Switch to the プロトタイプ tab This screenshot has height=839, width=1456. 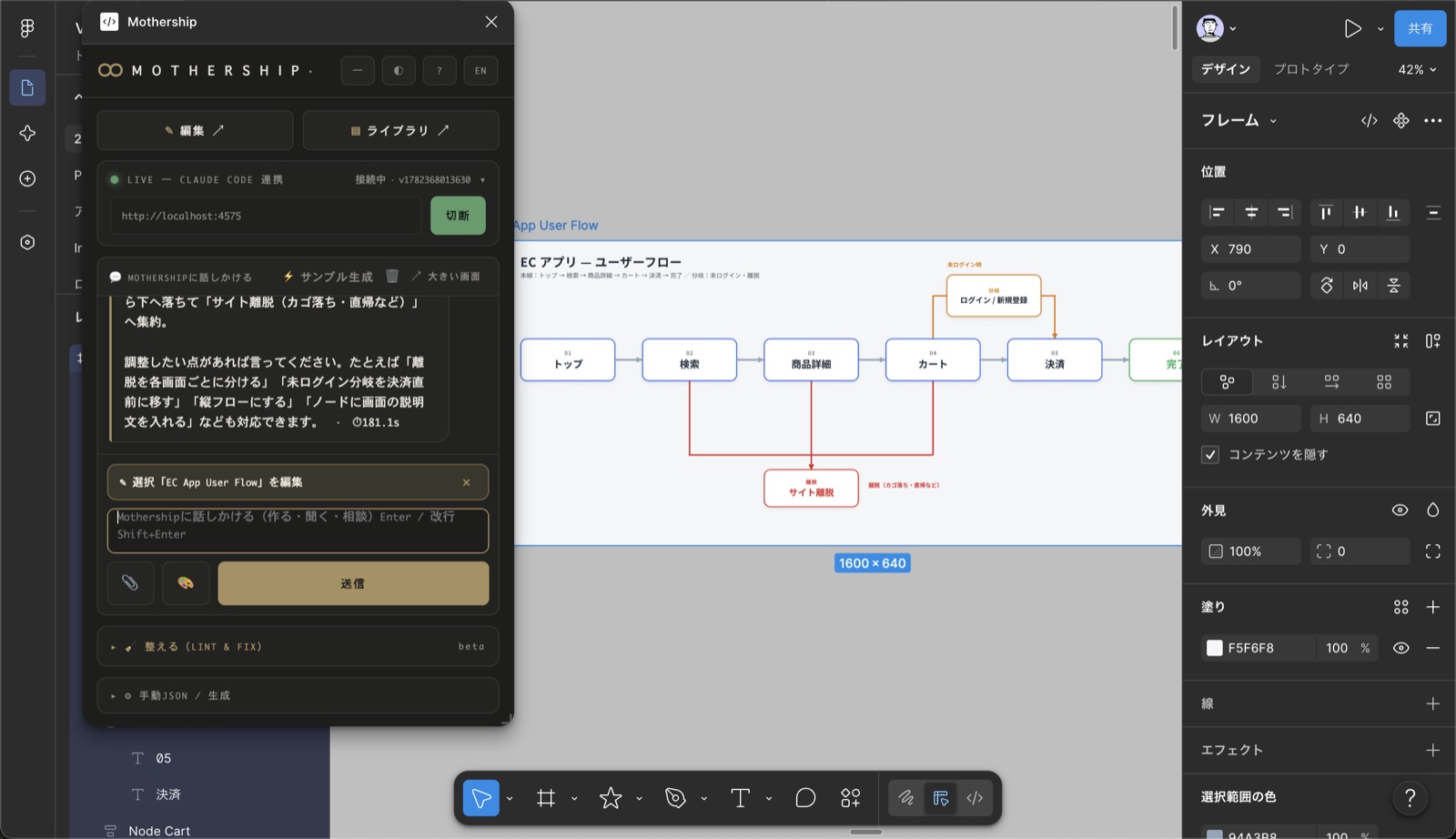pyautogui.click(x=1311, y=69)
